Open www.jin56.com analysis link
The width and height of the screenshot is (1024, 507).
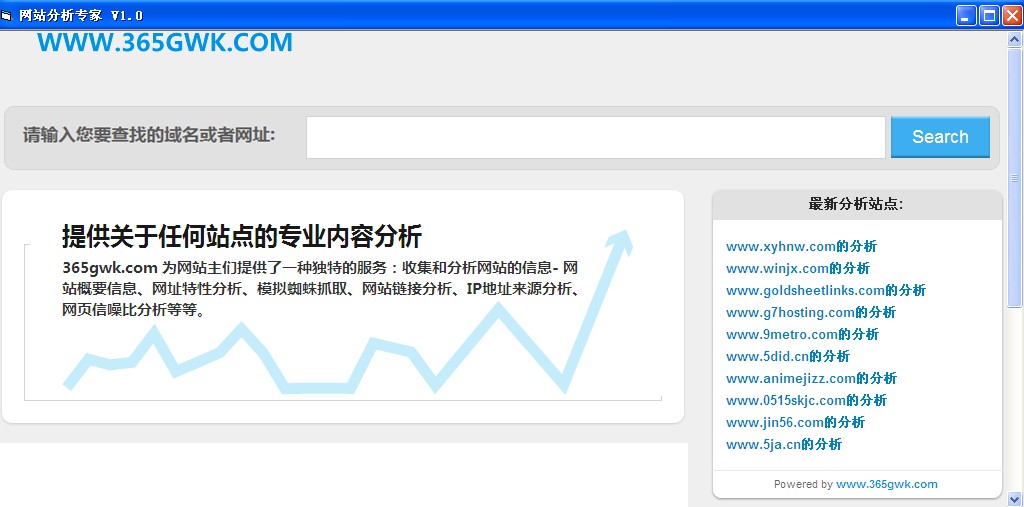point(795,423)
